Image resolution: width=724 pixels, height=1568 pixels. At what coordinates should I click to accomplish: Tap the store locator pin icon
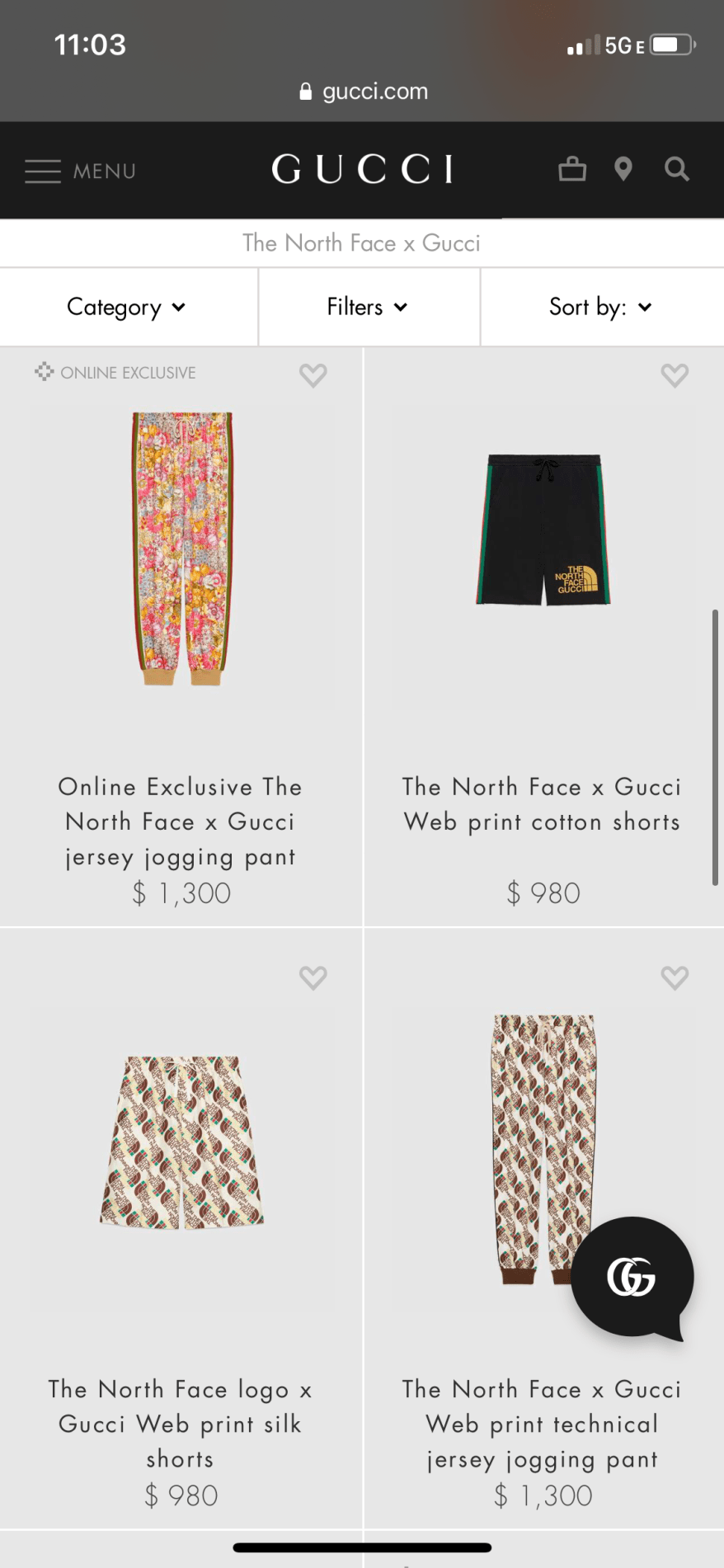[623, 169]
